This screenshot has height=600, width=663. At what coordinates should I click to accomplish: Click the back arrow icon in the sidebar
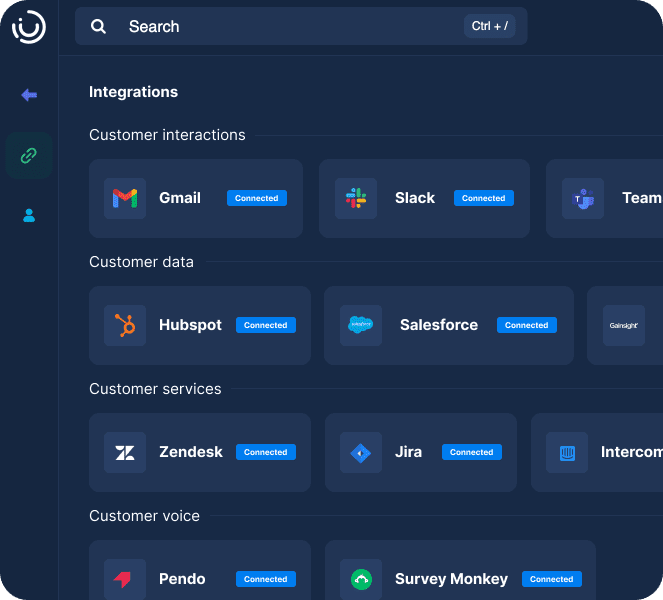point(29,95)
